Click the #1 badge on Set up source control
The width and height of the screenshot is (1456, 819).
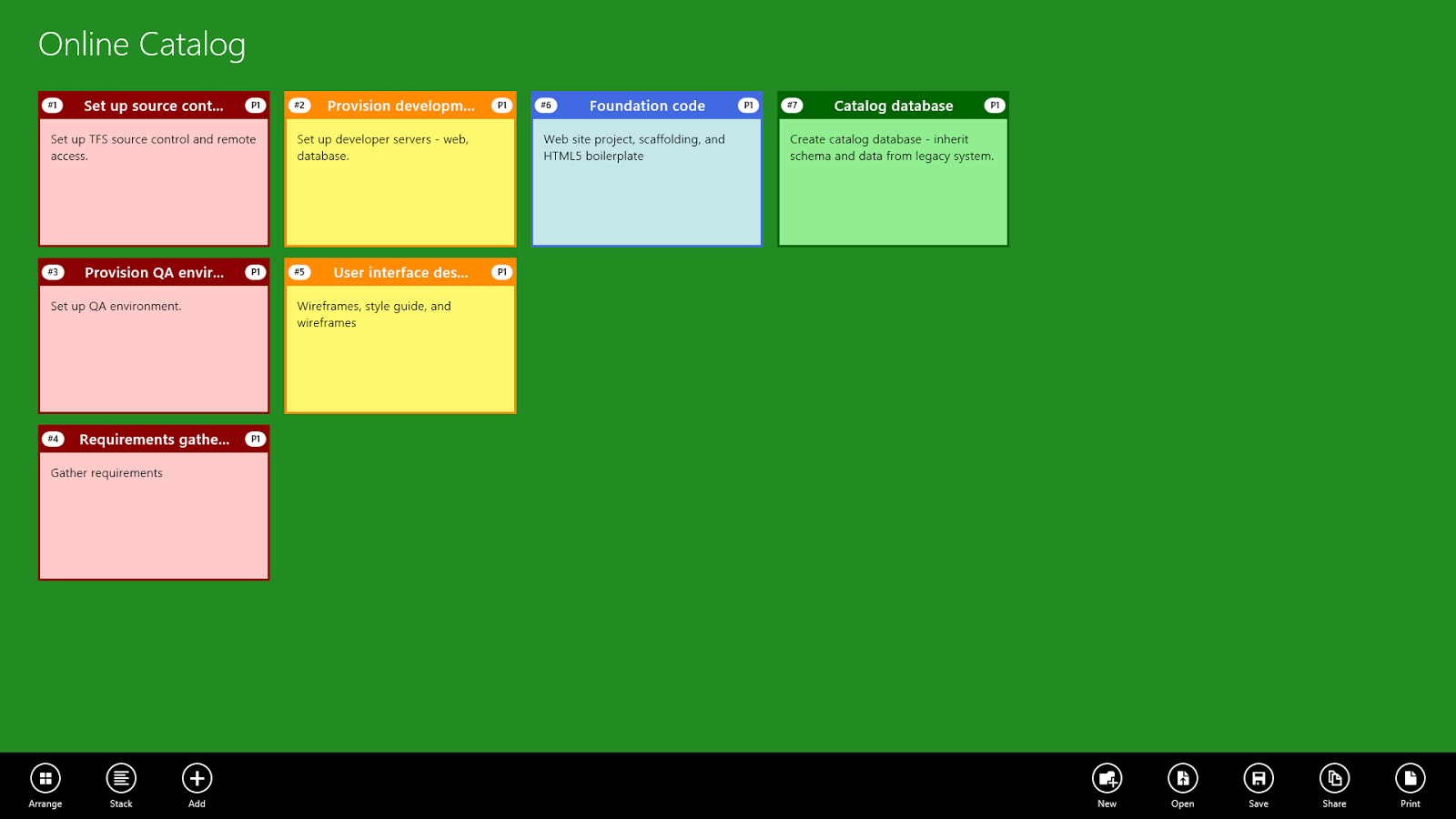click(53, 105)
